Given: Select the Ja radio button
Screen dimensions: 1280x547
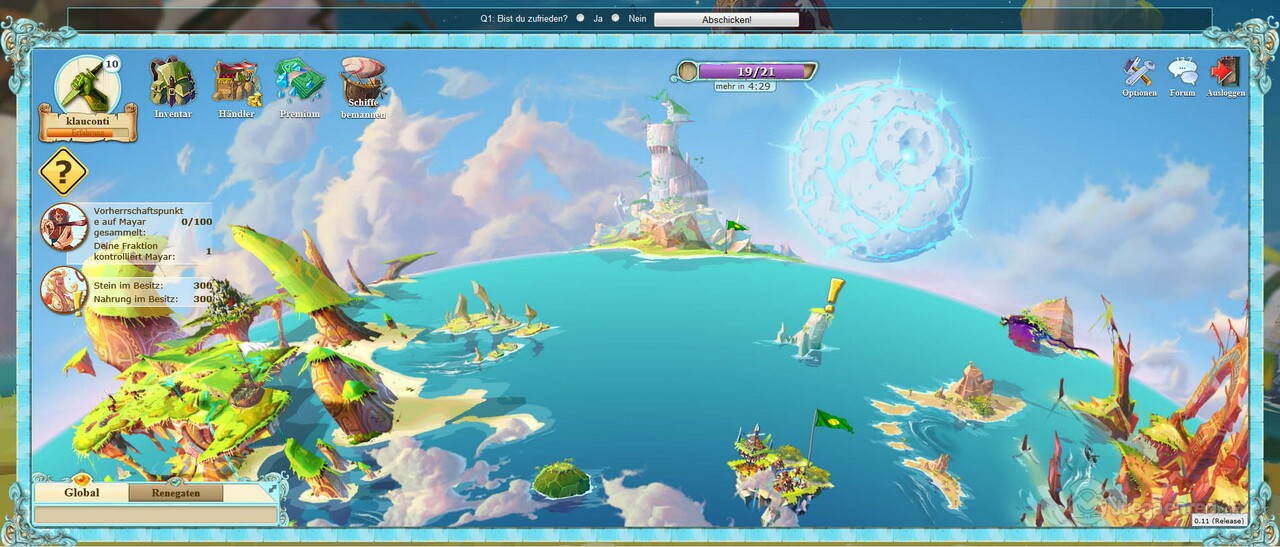Looking at the screenshot, I should pyautogui.click(x=580, y=18).
